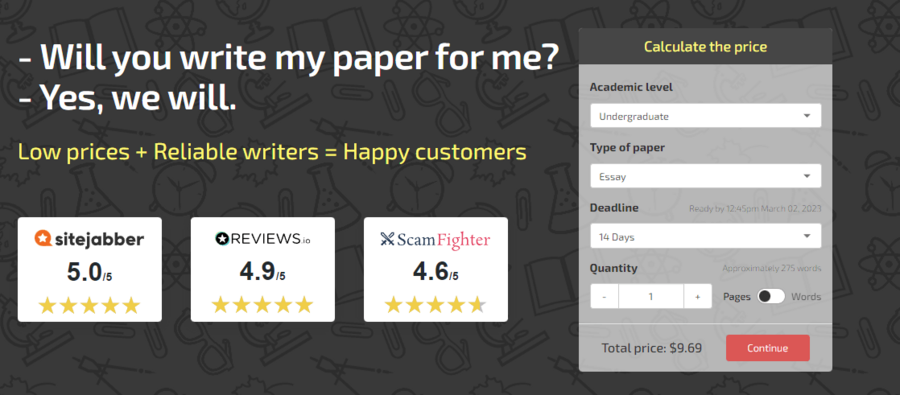
Task: Toggle the Pages/Words quantity switch
Action: pos(771,296)
